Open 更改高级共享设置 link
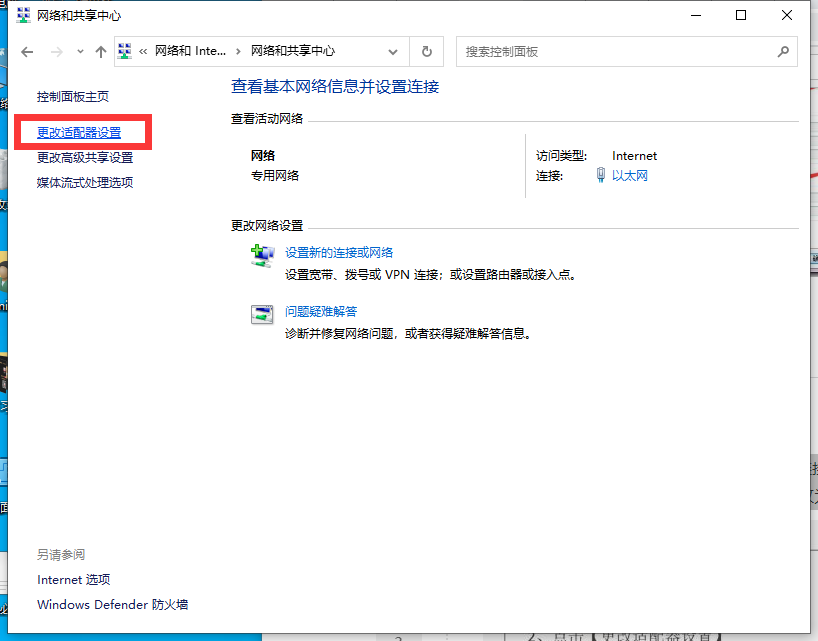818x641 pixels. click(85, 158)
